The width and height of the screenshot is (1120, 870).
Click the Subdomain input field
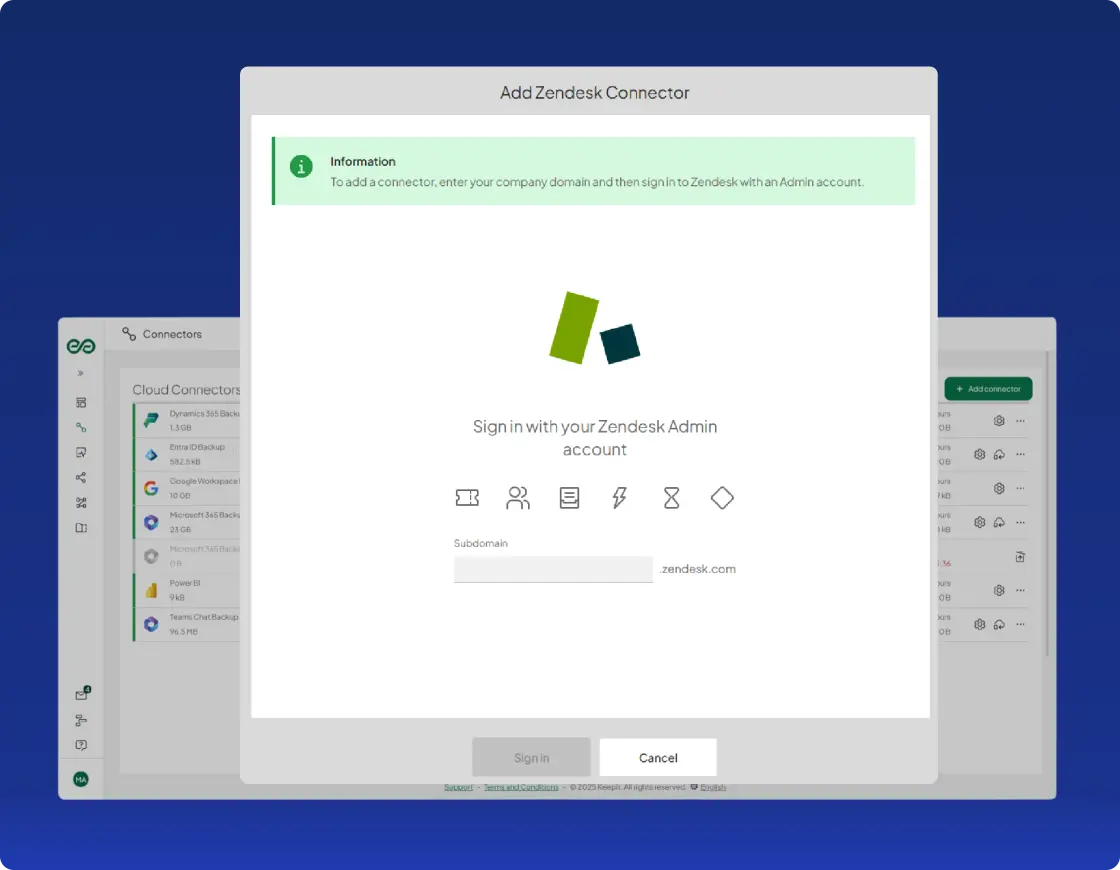click(x=553, y=569)
